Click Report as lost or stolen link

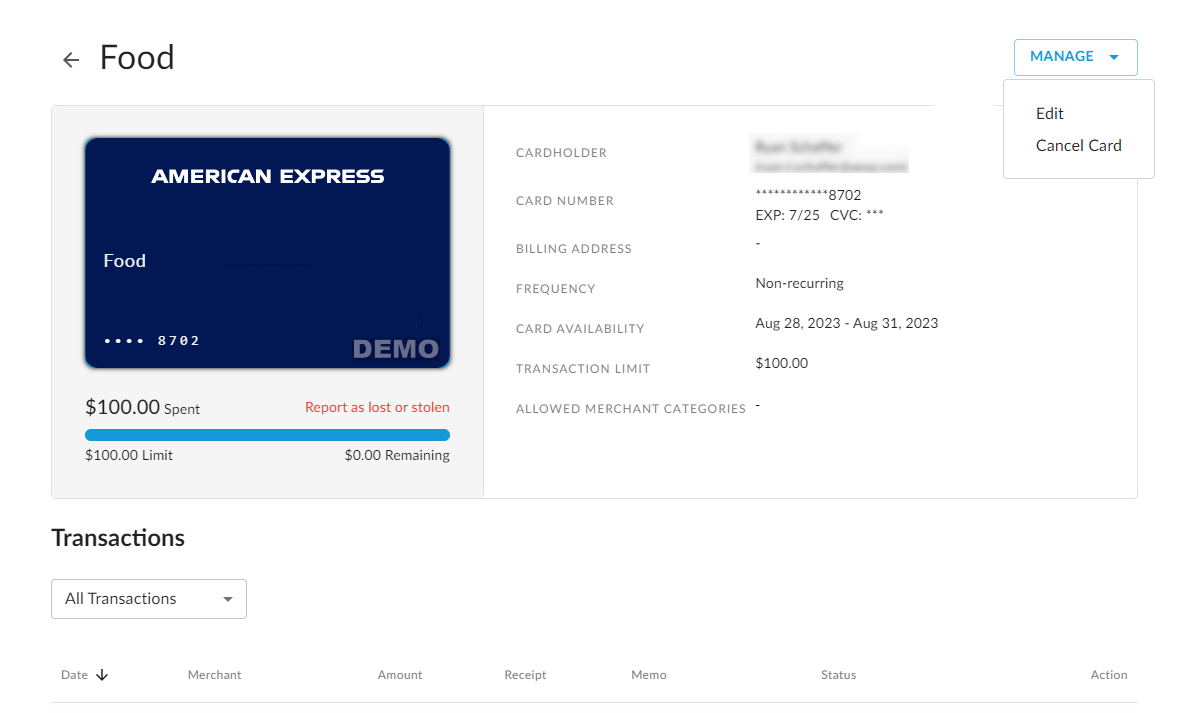377,407
